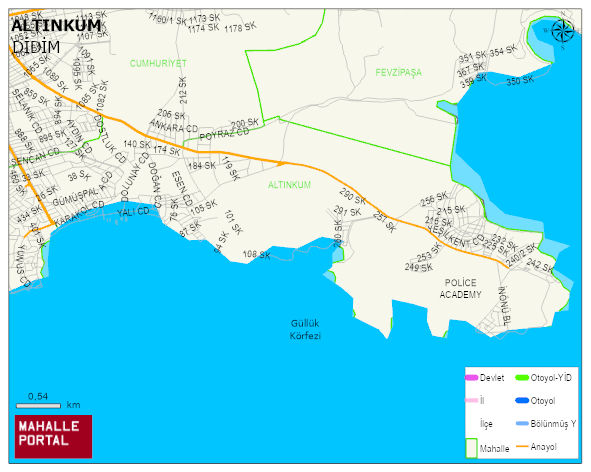Screen dimensions: 591x472
Task: Click the 1174 SK street label
Action: click(203, 28)
